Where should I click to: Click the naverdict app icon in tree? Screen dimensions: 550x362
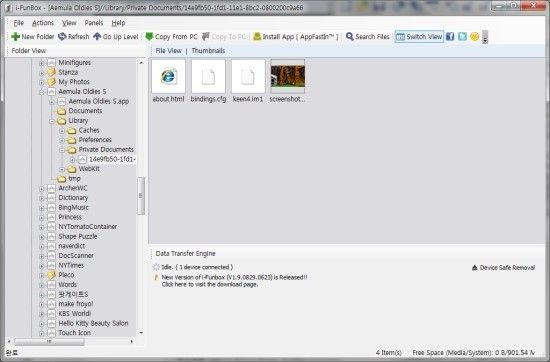52,246
